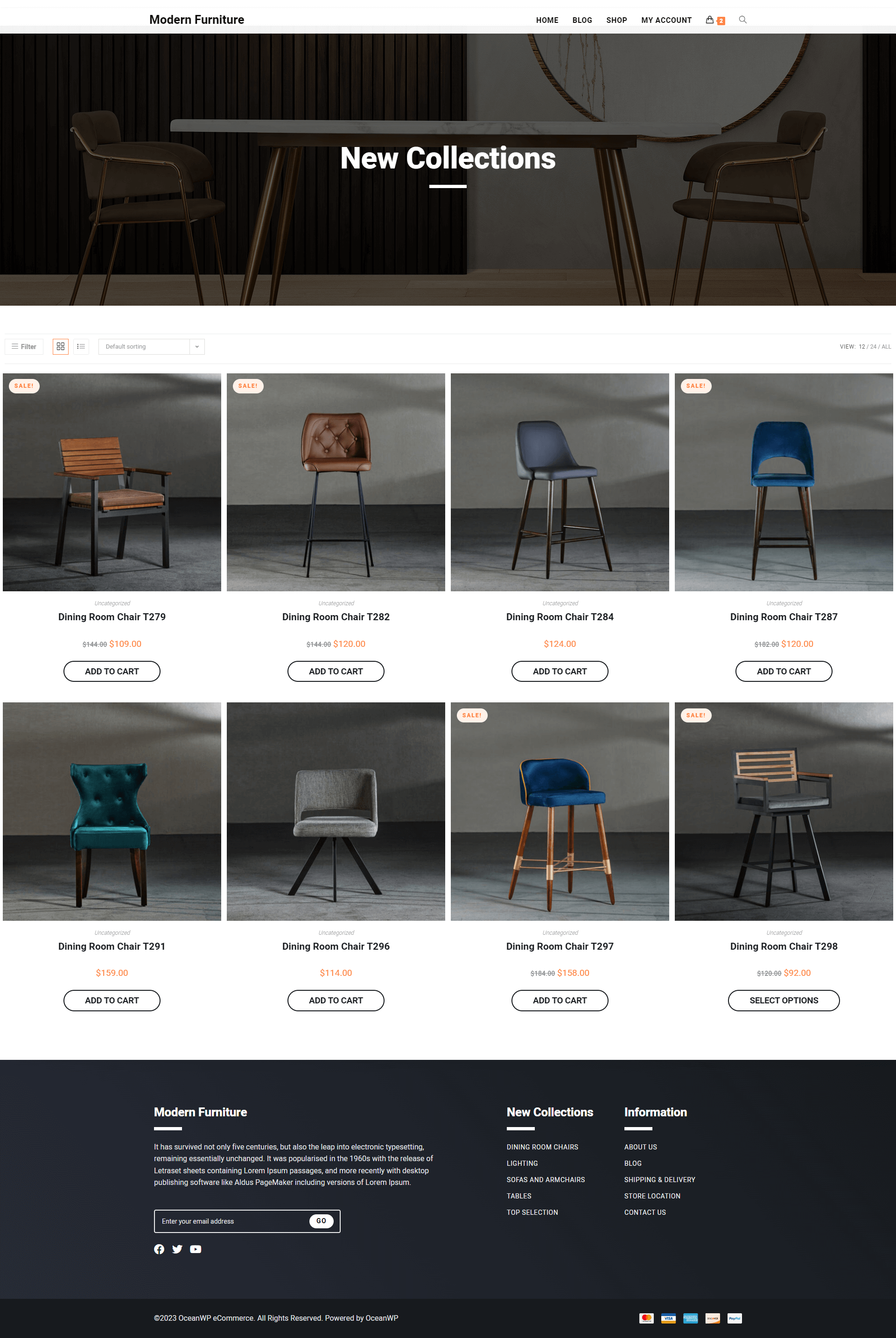Go to My Account menu
The image size is (896, 1338).
(x=666, y=20)
